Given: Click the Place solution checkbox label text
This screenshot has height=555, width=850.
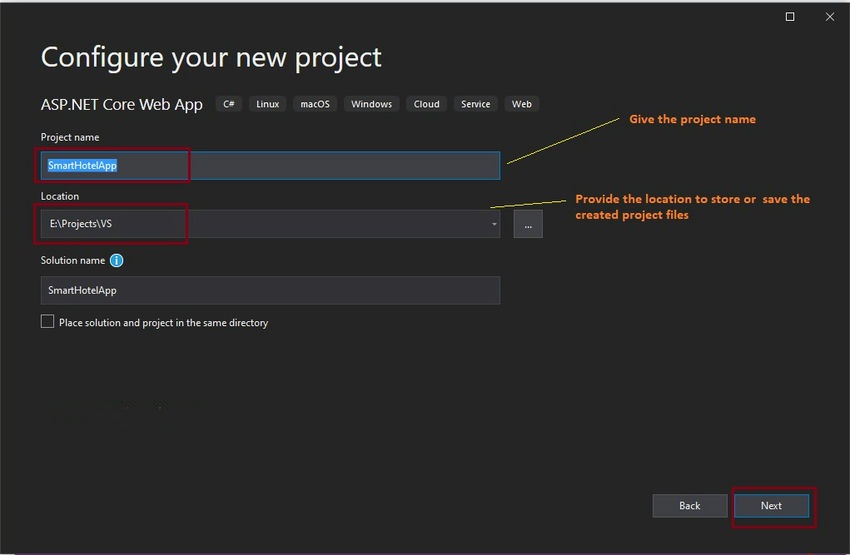Looking at the screenshot, I should pyautogui.click(x=164, y=322).
